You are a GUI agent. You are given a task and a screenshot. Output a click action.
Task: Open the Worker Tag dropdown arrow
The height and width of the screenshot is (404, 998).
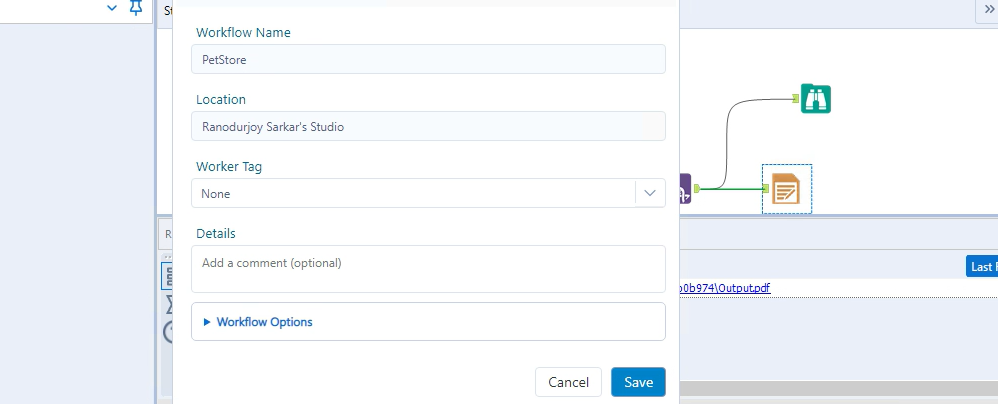coord(650,193)
